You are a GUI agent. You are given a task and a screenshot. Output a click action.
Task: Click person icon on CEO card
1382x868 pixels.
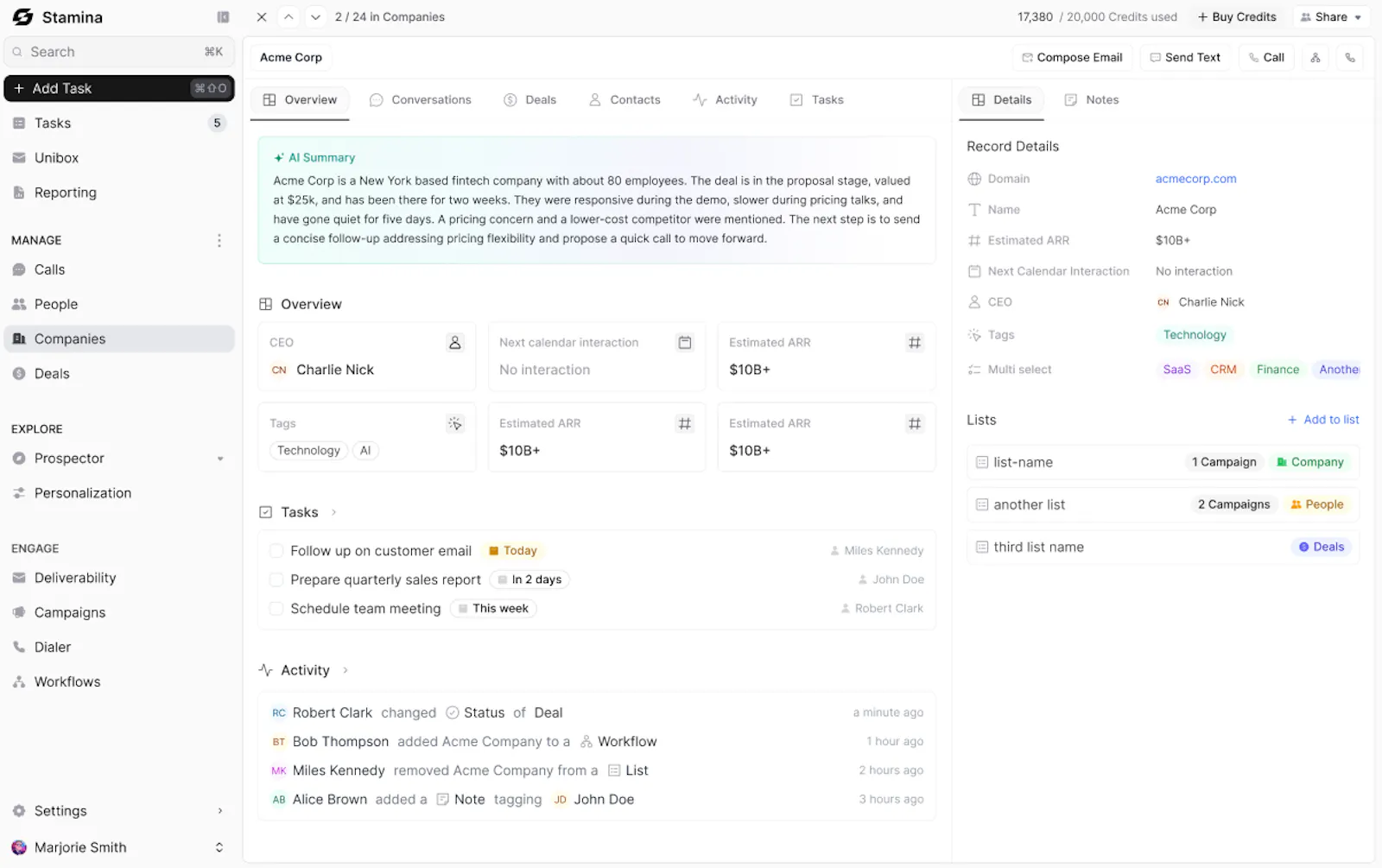[455, 343]
